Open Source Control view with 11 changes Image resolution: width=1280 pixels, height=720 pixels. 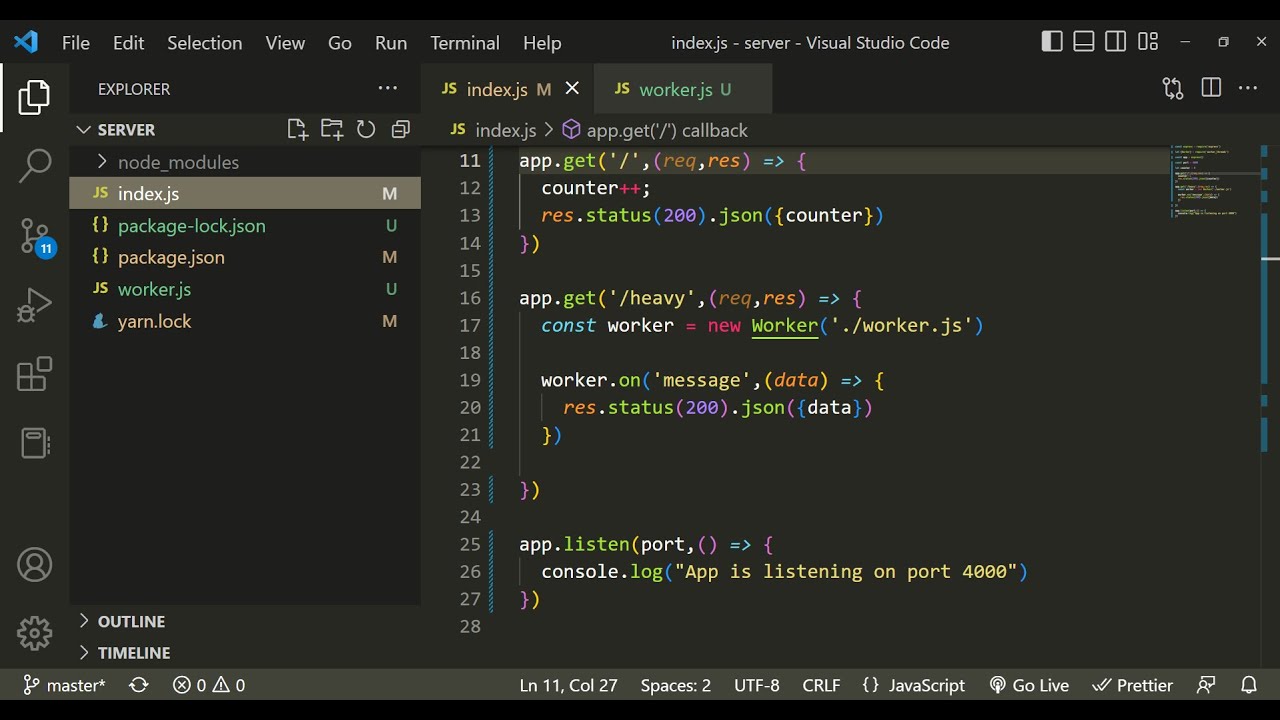[35, 236]
